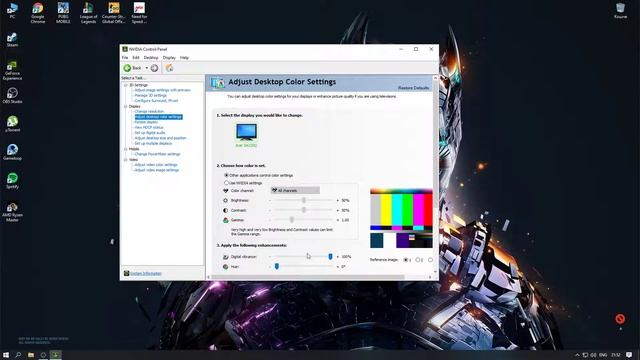Click the color bars reference image
Image resolution: width=640 pixels, height=360 pixels.
(x=401, y=218)
